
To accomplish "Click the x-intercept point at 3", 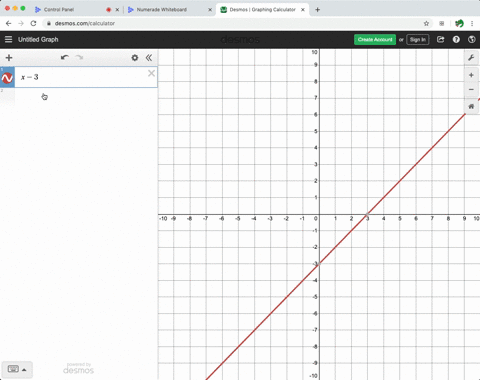I will coord(367,214).
